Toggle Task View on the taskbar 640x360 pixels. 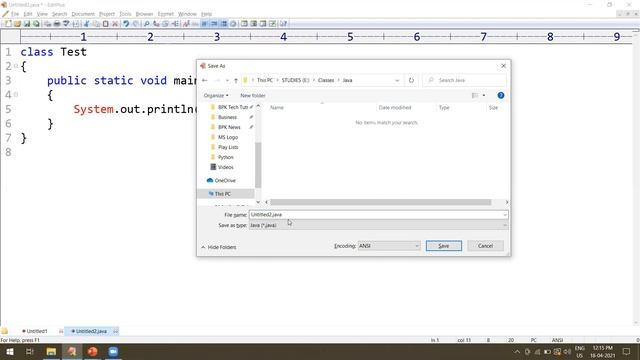tap(29, 351)
